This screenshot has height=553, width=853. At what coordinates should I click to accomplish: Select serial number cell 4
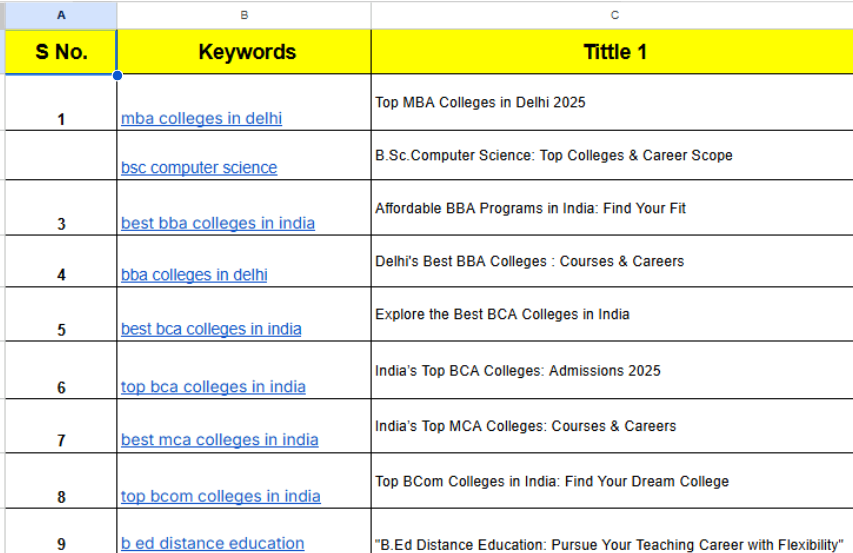point(61,261)
